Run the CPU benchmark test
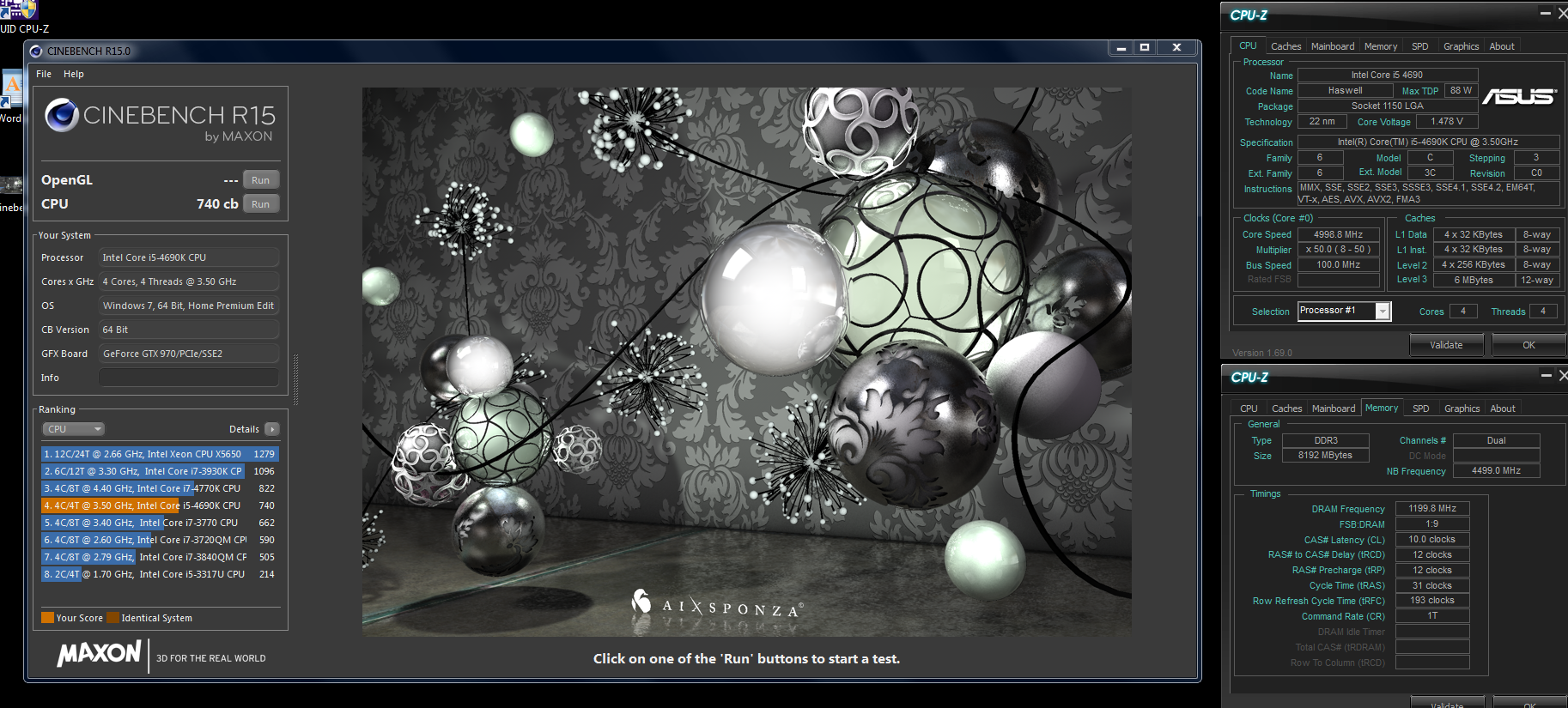This screenshot has height=708, width=1568. 260,204
